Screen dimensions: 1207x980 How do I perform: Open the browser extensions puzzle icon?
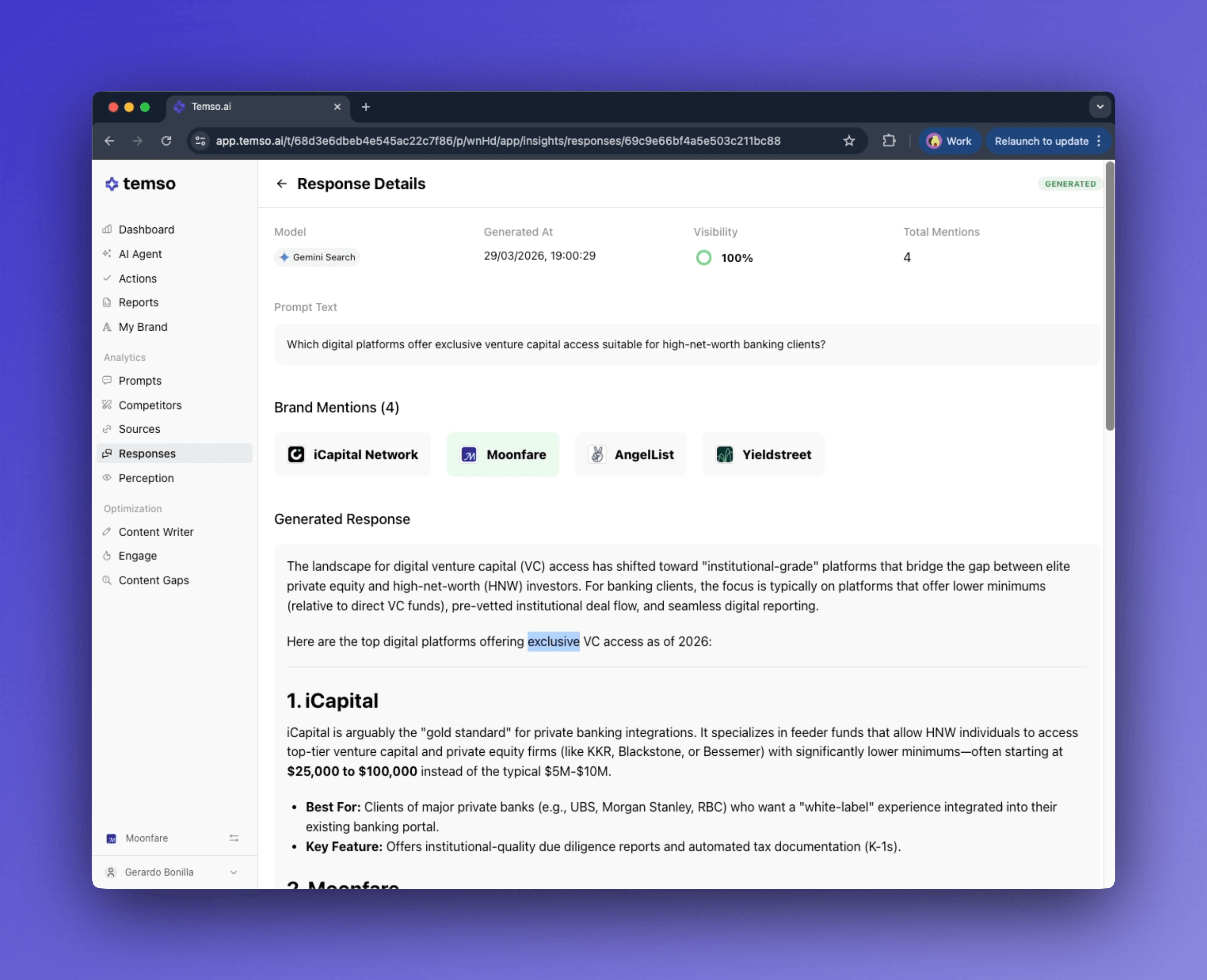pyautogui.click(x=889, y=141)
